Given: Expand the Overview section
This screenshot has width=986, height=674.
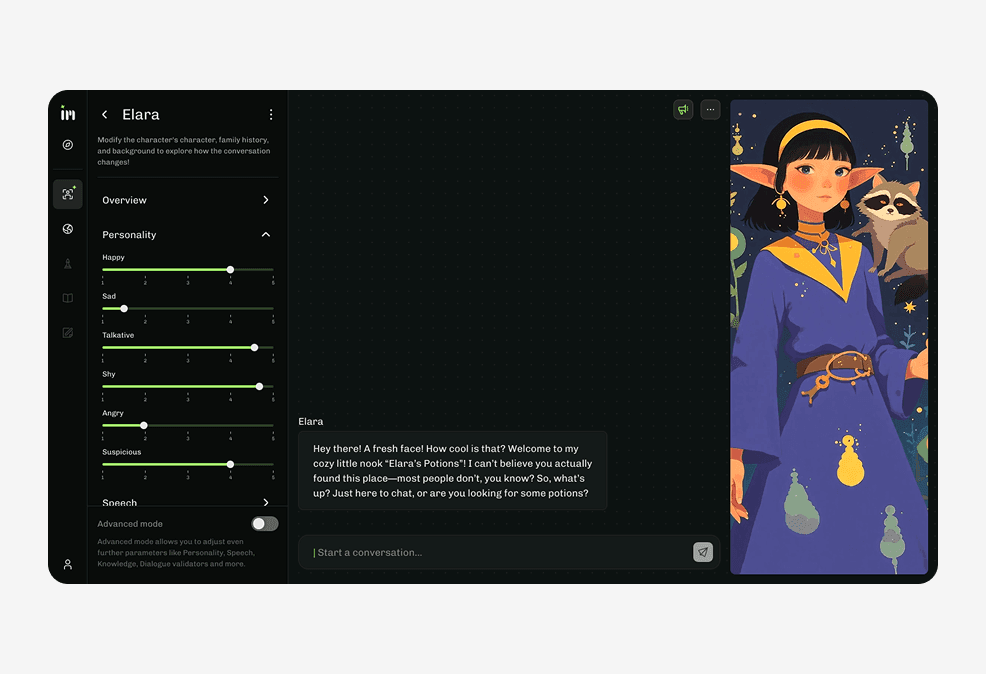Looking at the screenshot, I should click(x=265, y=200).
